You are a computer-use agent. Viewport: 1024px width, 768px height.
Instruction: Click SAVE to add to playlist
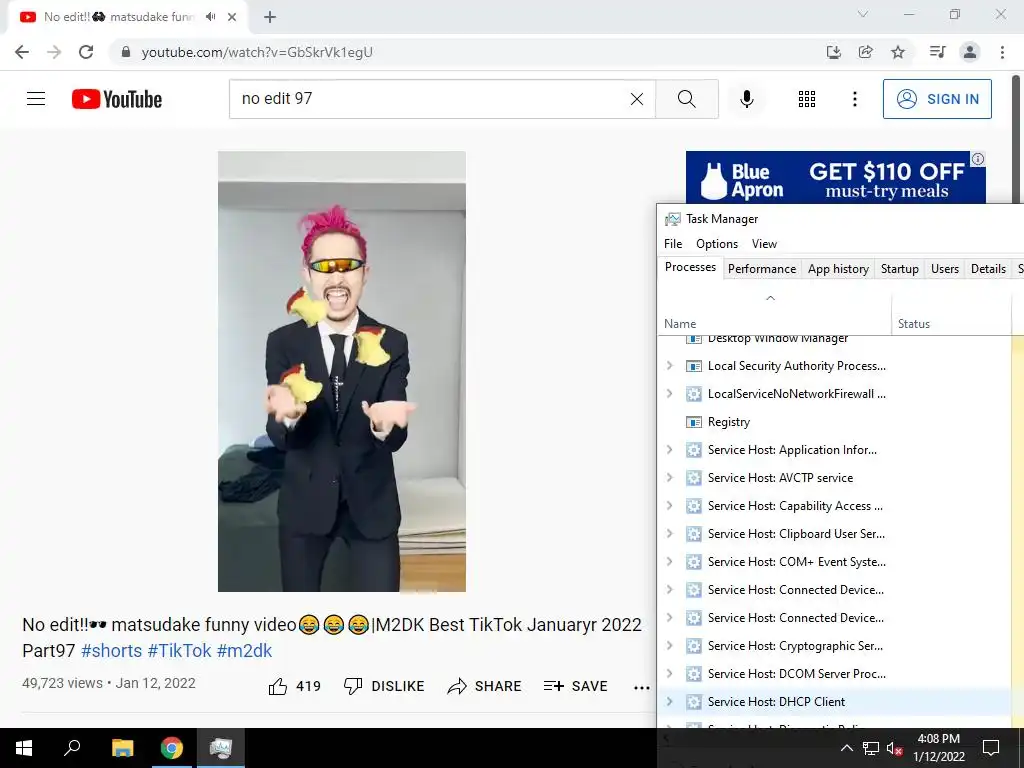(x=575, y=686)
